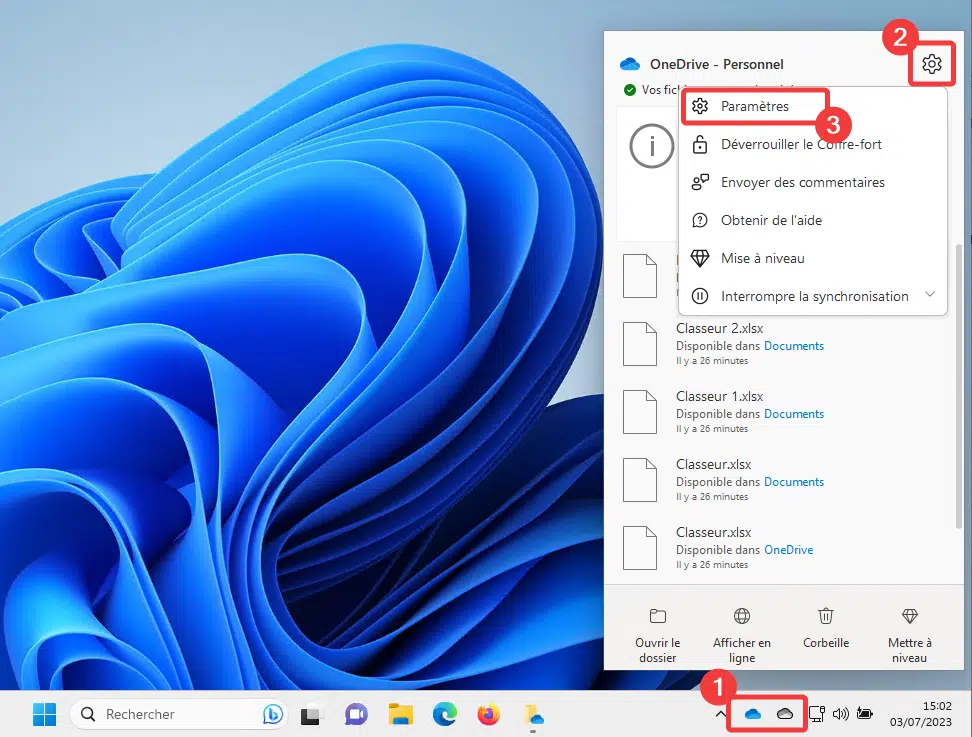Click the grey OneDrive cloud tray icon
Image resolution: width=972 pixels, height=737 pixels.
[785, 714]
